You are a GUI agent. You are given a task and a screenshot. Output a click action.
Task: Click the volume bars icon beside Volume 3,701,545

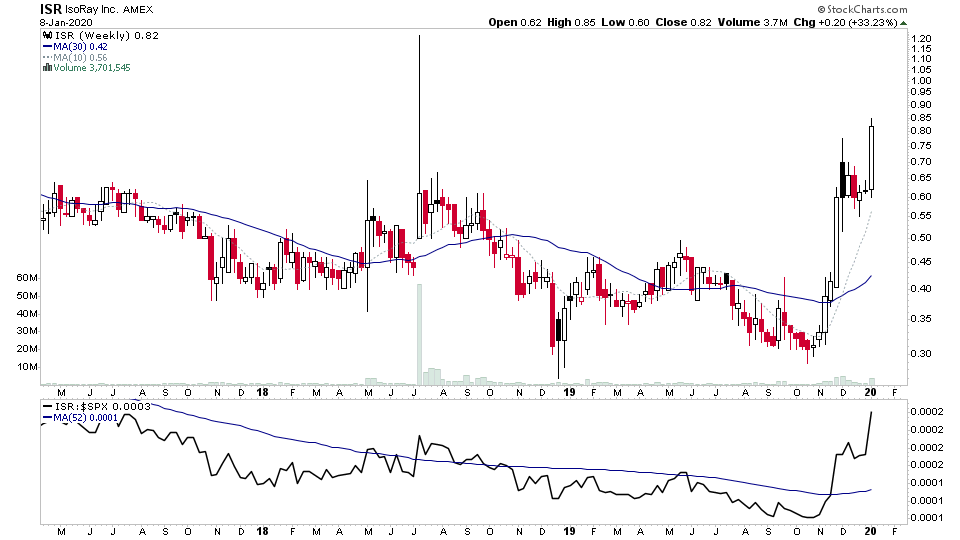[47, 68]
